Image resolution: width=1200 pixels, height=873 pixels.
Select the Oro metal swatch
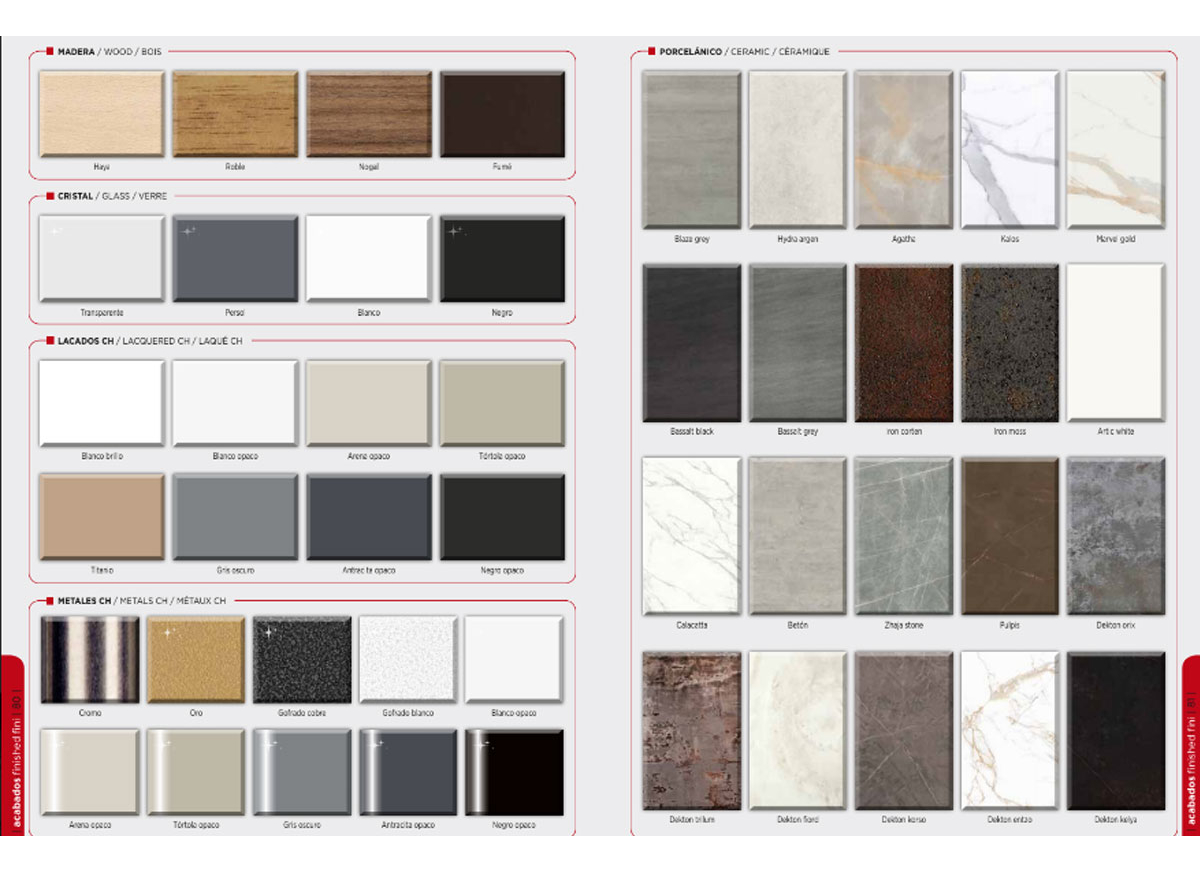(x=196, y=660)
